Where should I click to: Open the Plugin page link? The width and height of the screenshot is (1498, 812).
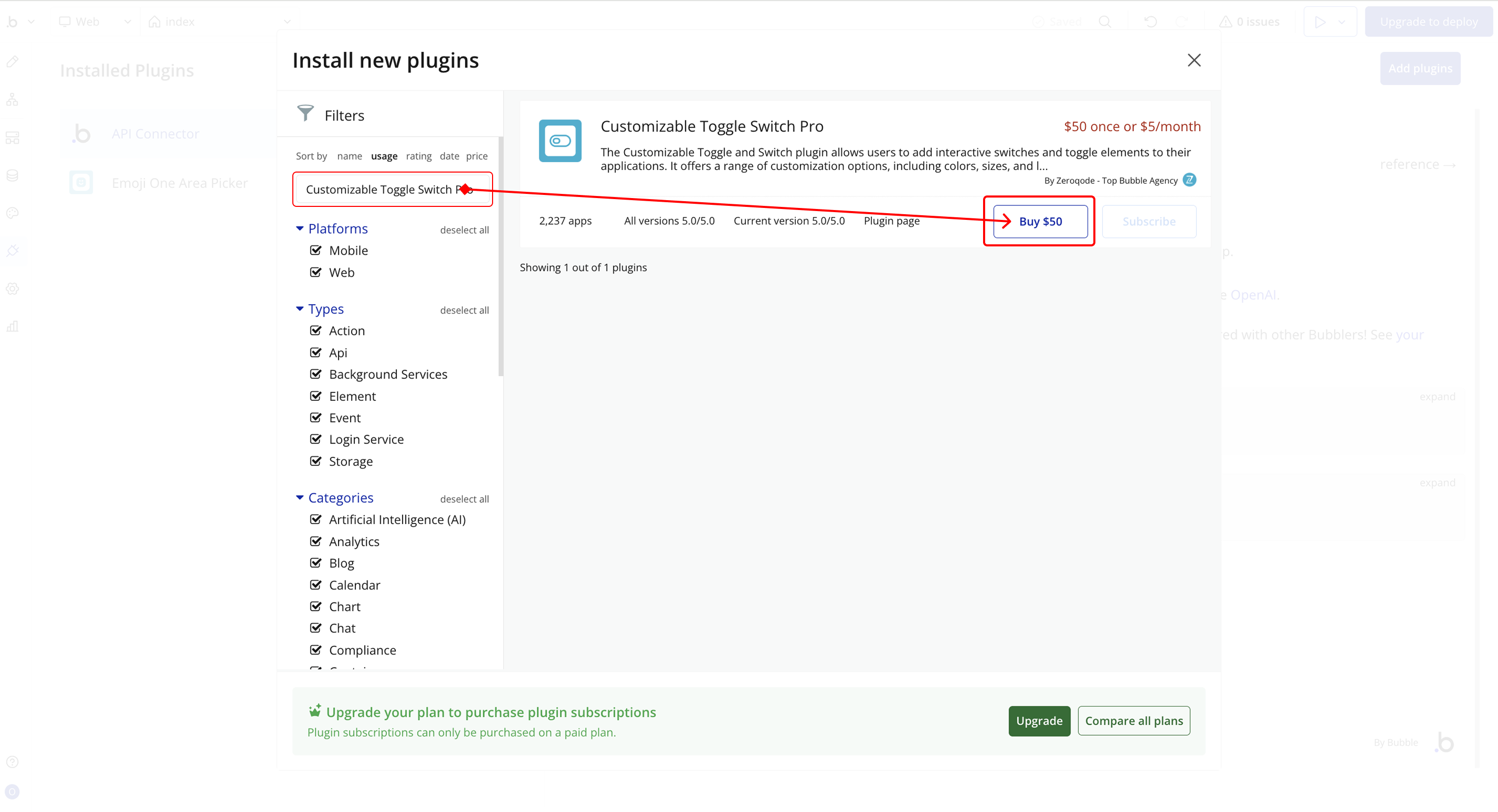click(891, 221)
